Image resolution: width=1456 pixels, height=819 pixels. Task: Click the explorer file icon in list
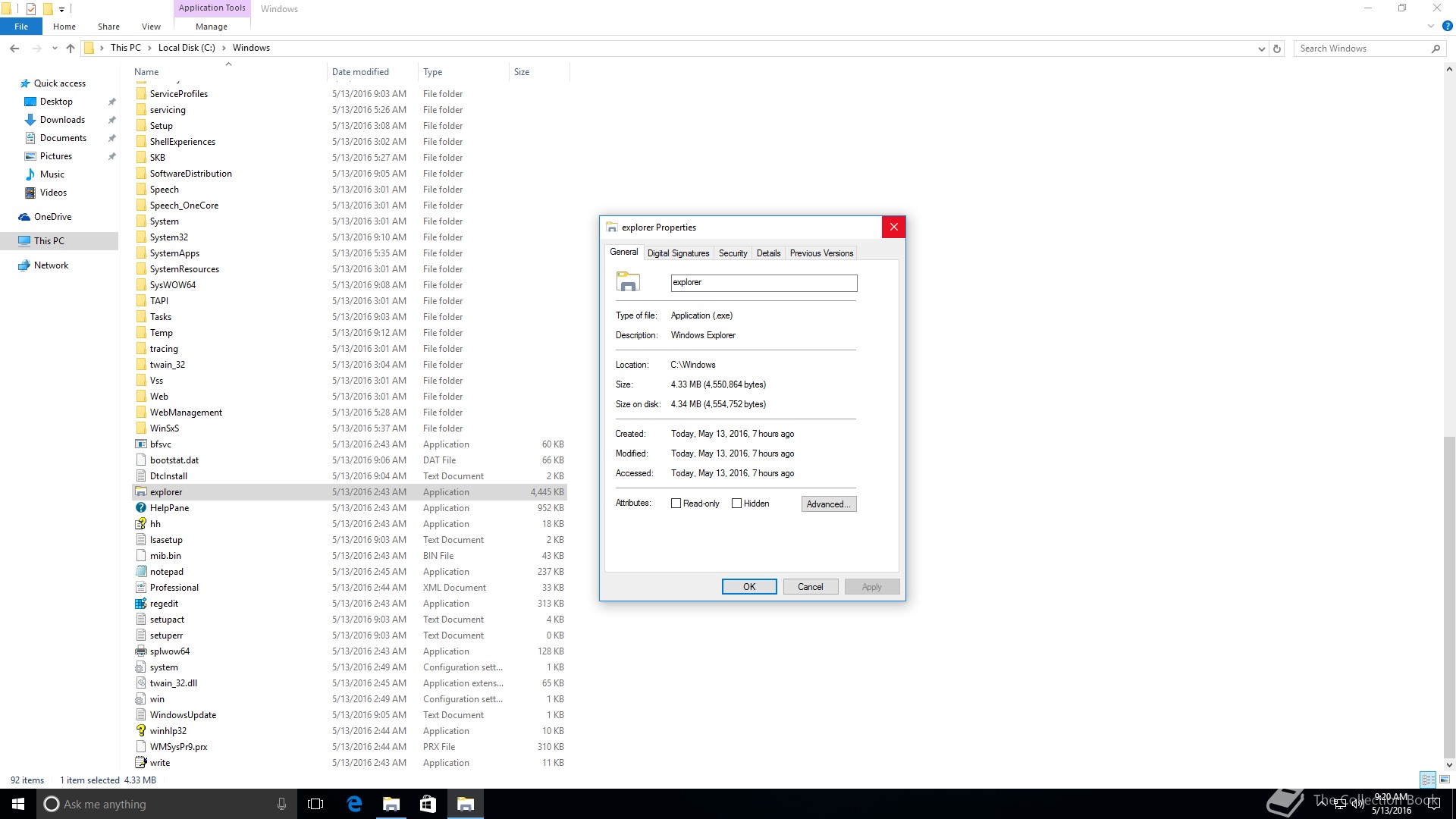pos(140,492)
